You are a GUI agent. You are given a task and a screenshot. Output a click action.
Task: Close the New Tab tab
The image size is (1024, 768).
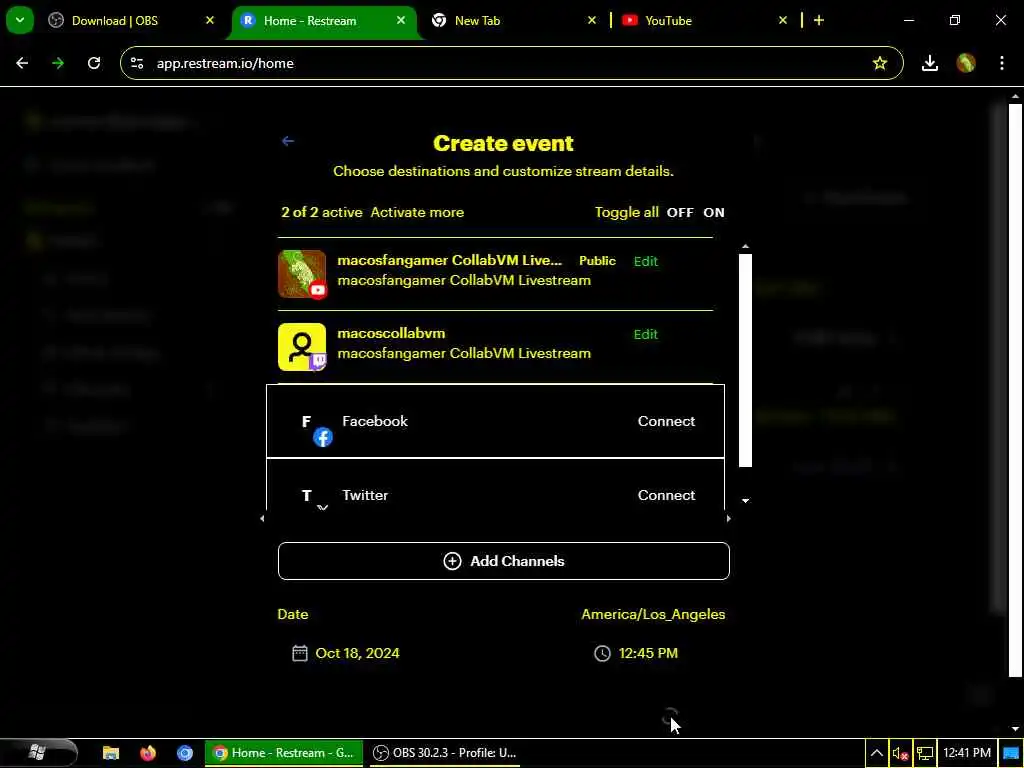click(x=592, y=20)
